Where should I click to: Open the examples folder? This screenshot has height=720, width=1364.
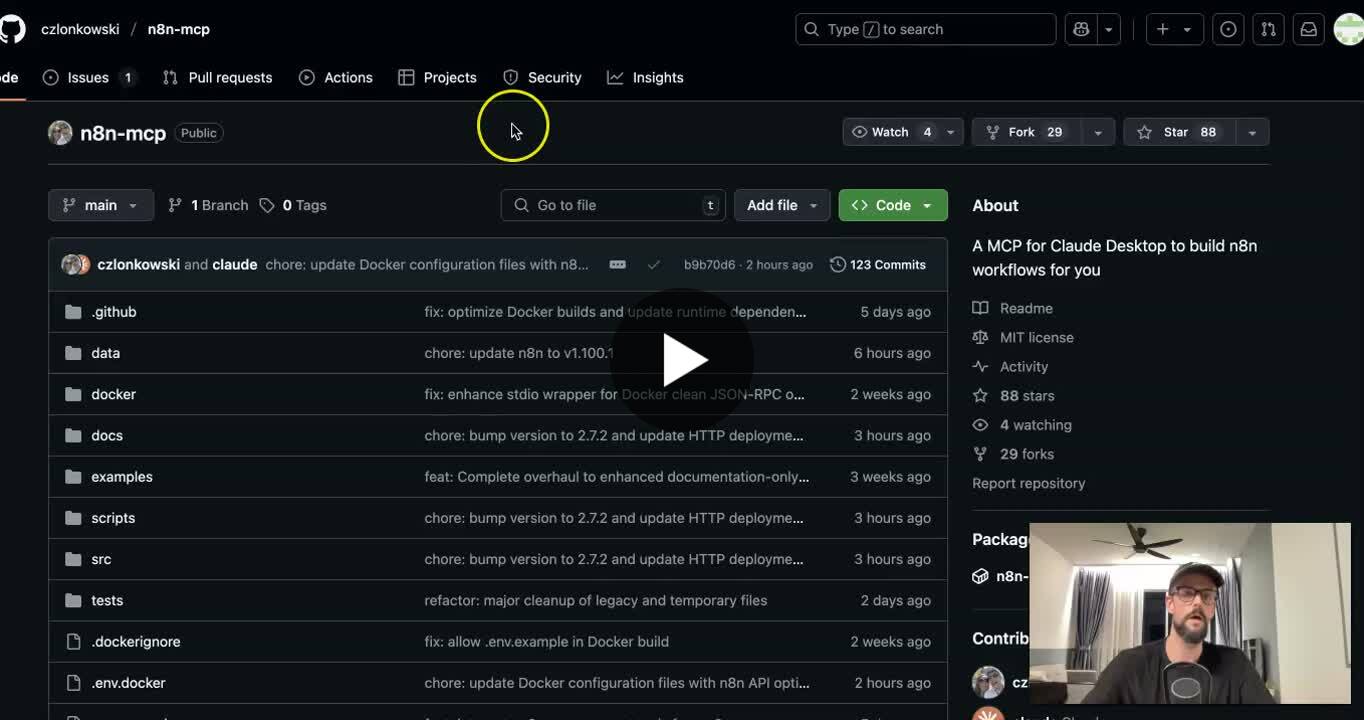122,477
